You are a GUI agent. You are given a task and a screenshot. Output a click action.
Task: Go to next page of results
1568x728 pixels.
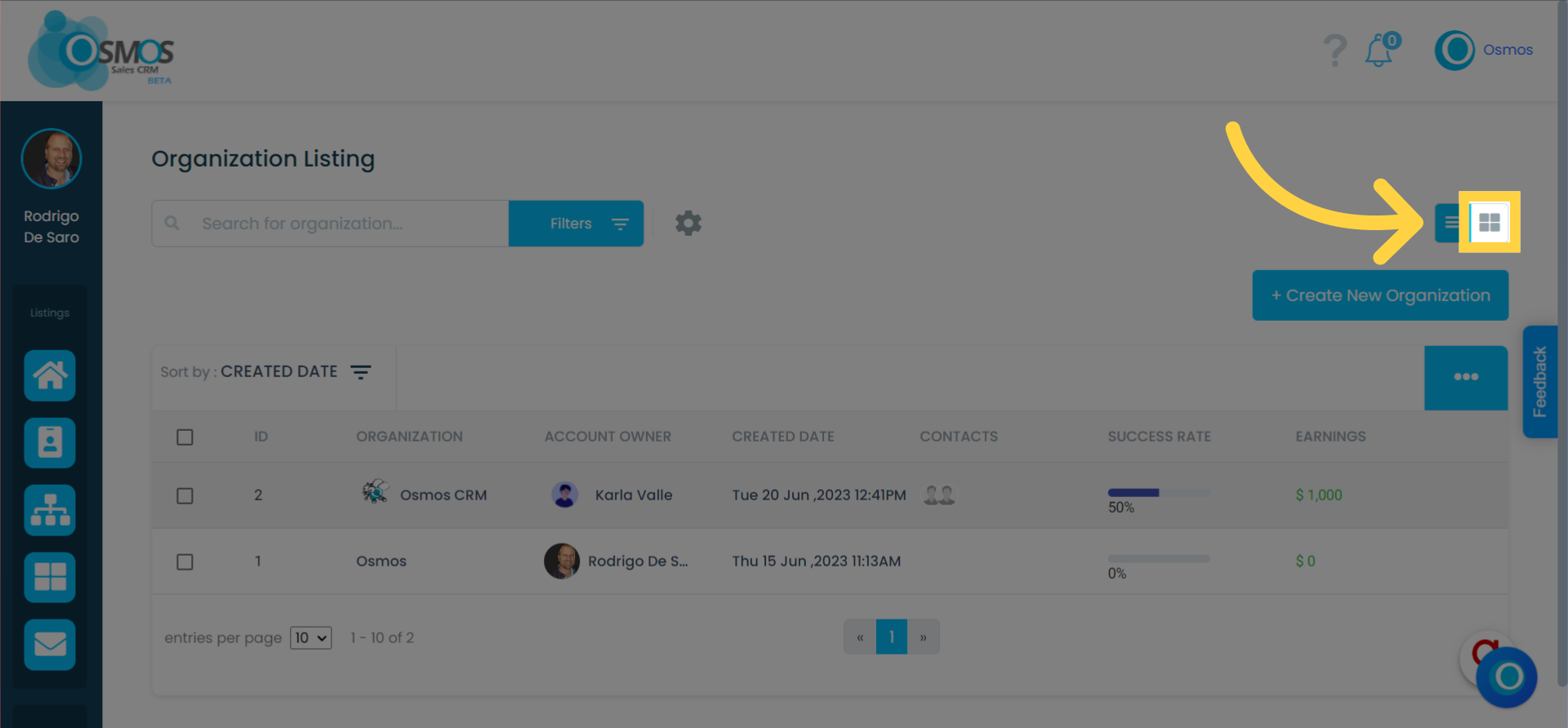click(924, 637)
